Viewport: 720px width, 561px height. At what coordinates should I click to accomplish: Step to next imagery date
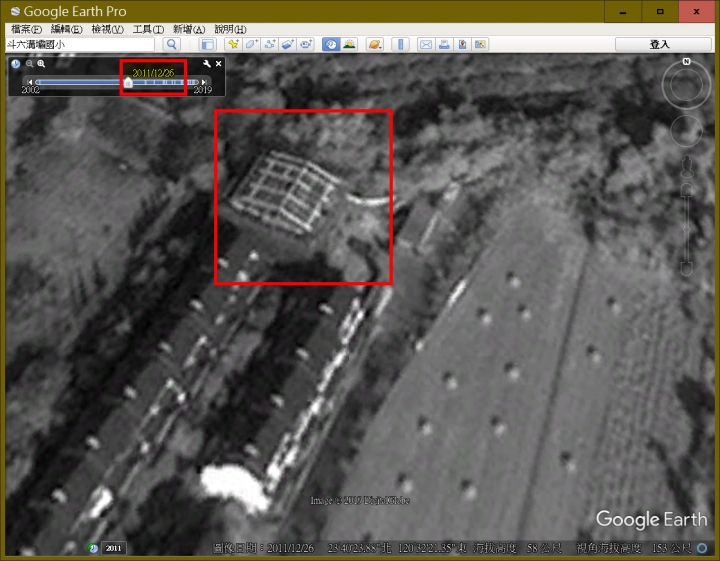click(x=204, y=82)
